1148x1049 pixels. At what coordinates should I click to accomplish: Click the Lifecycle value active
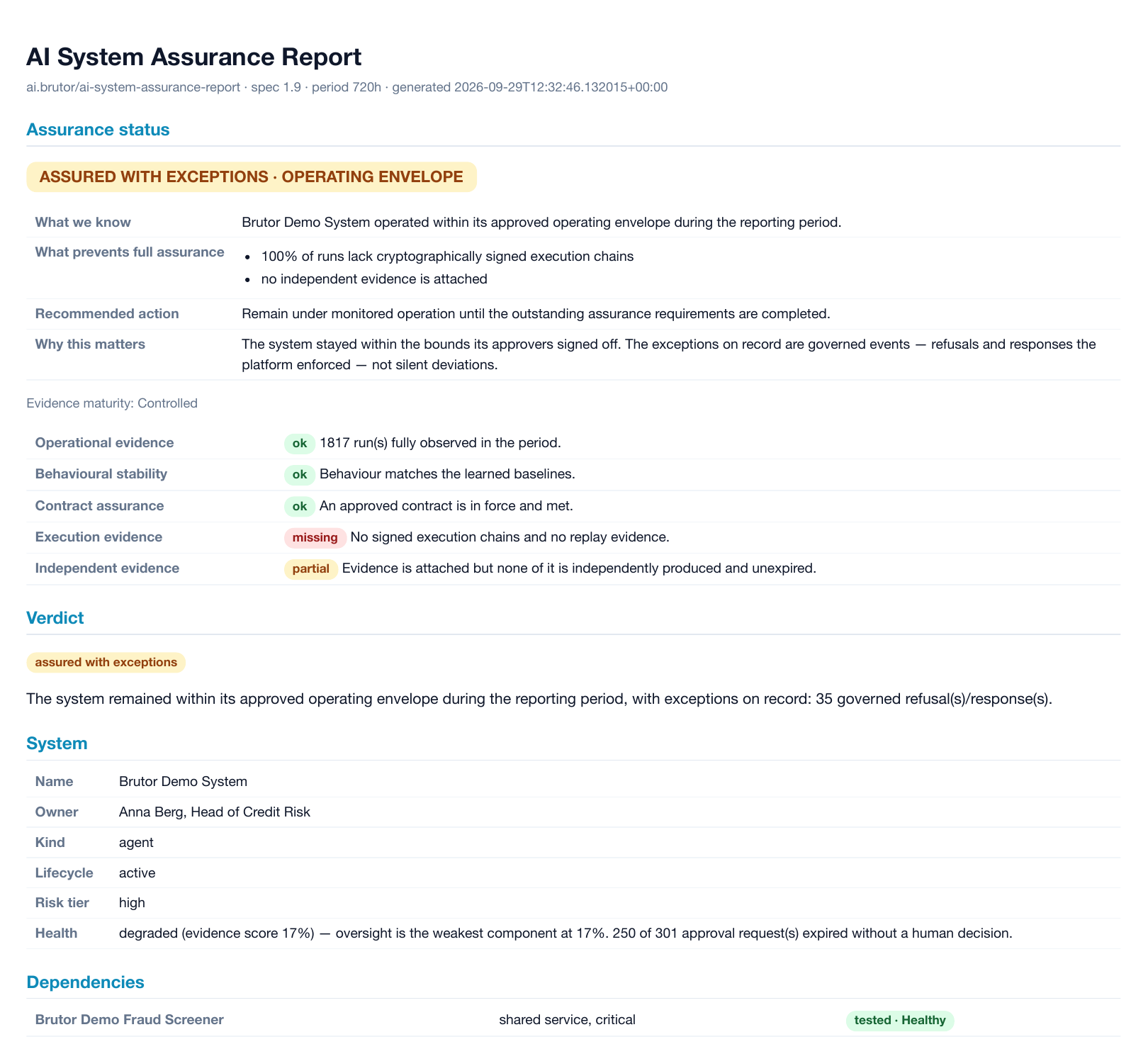137,873
